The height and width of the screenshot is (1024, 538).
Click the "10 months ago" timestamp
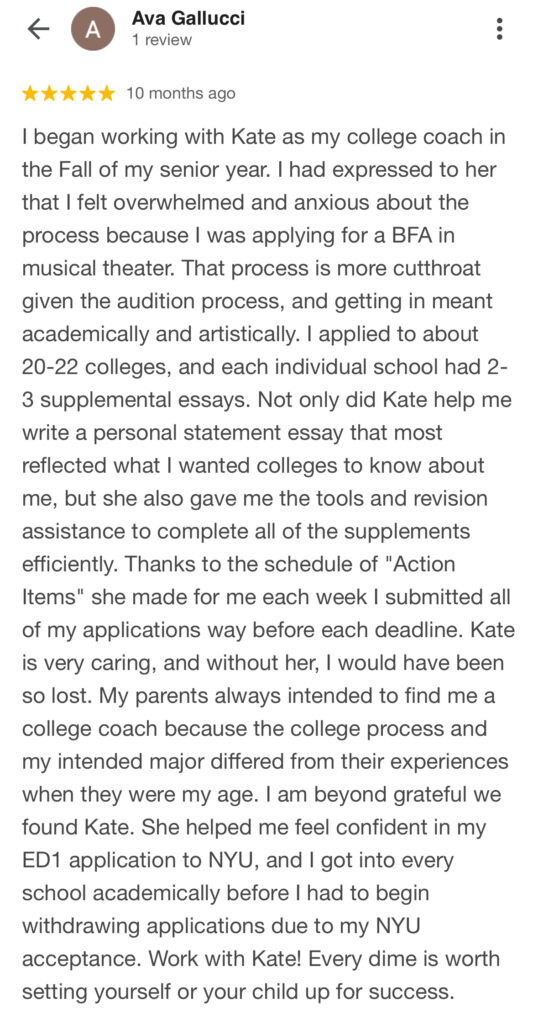[x=180, y=93]
